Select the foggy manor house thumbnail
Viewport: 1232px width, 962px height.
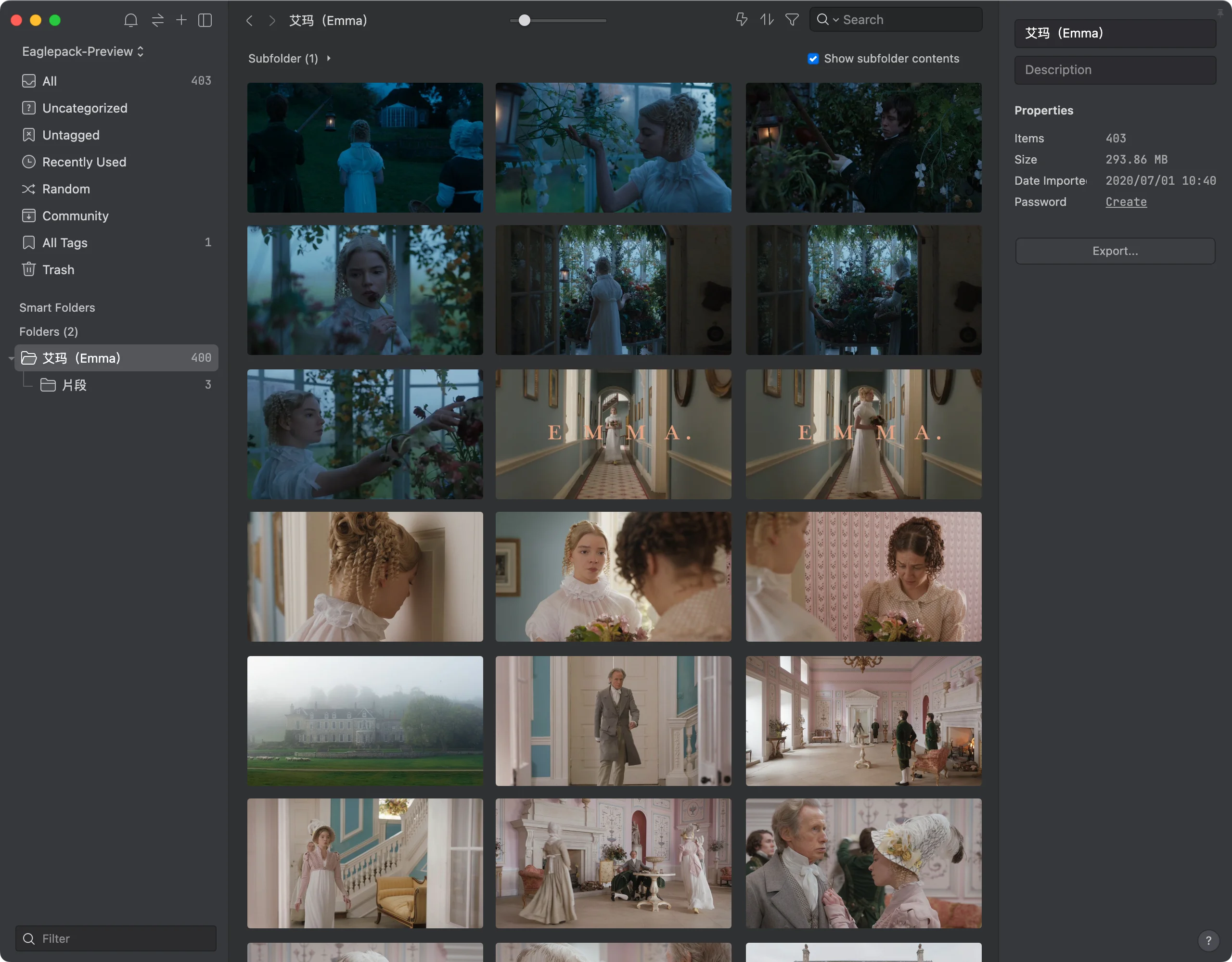pos(365,721)
